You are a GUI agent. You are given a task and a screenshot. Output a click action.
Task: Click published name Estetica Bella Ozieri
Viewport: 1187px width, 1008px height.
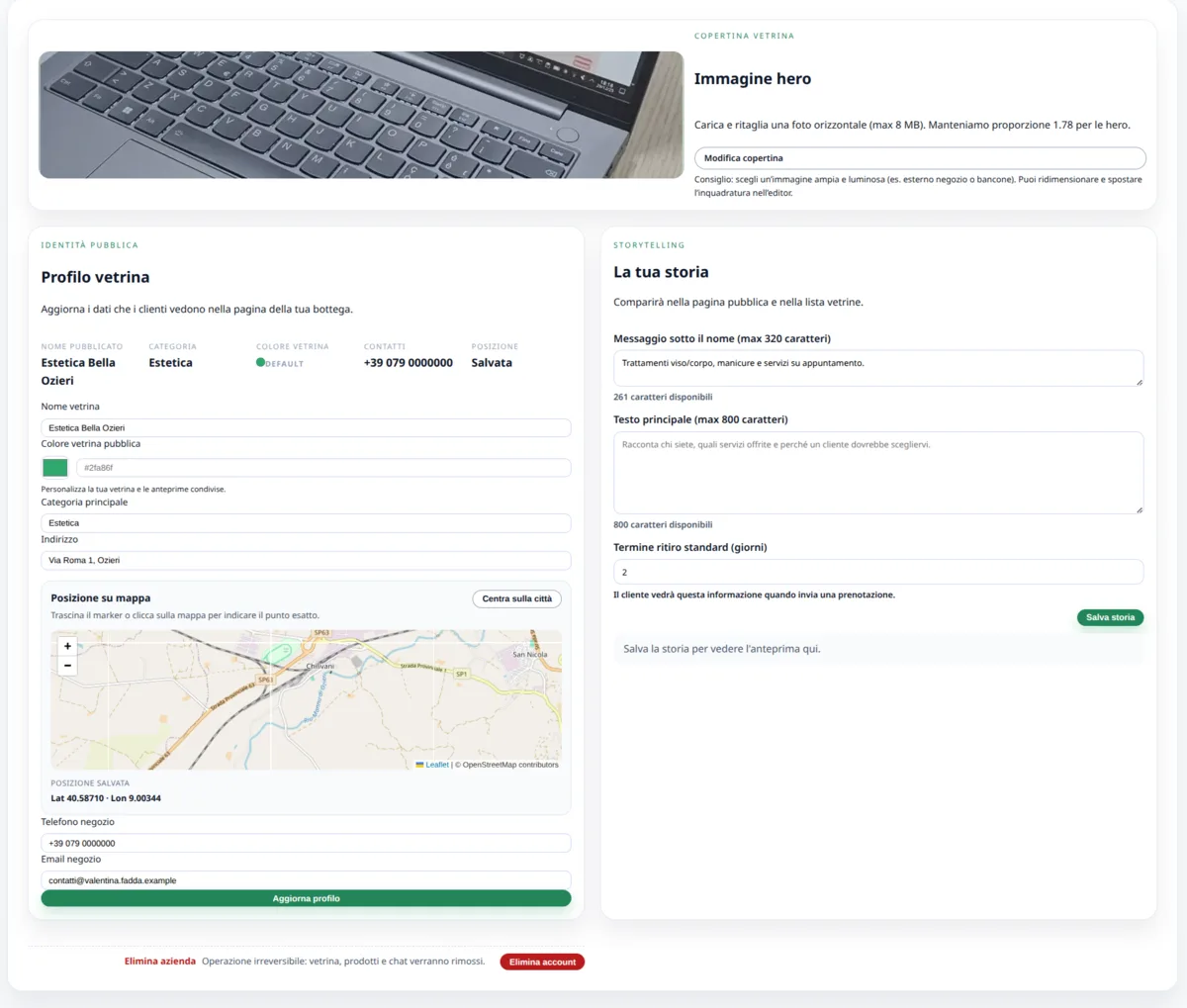pyautogui.click(x=78, y=372)
